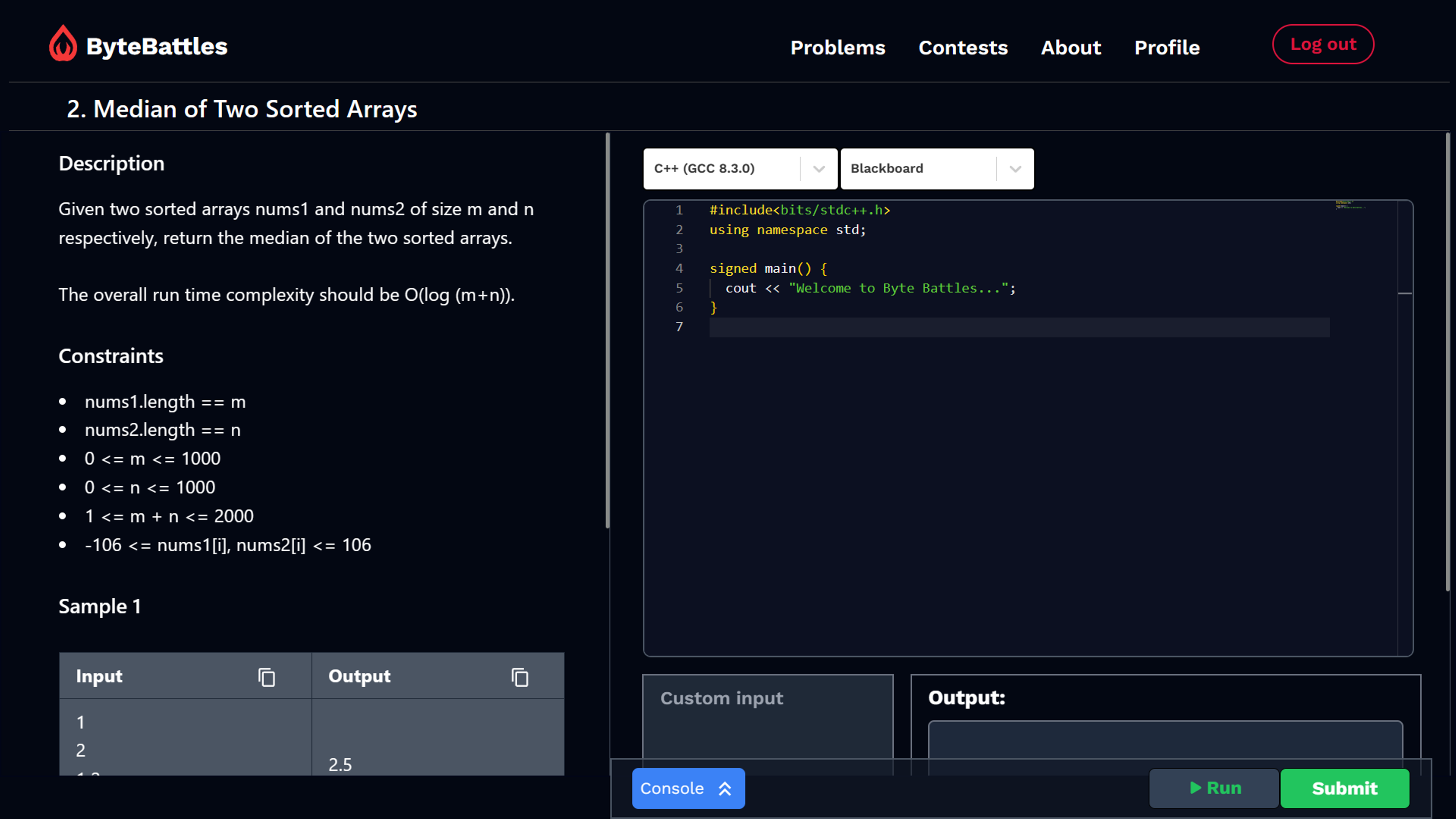Click the '0 <= n <= 1000' constraint
The height and width of the screenshot is (819, 1456).
coord(150,487)
